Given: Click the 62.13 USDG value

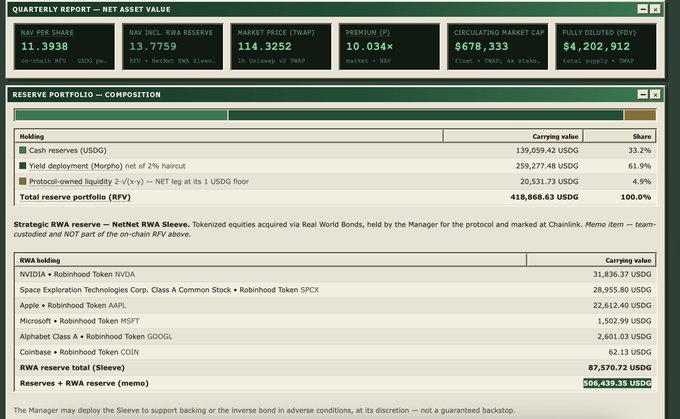Looking at the screenshot, I should click(x=630, y=353).
